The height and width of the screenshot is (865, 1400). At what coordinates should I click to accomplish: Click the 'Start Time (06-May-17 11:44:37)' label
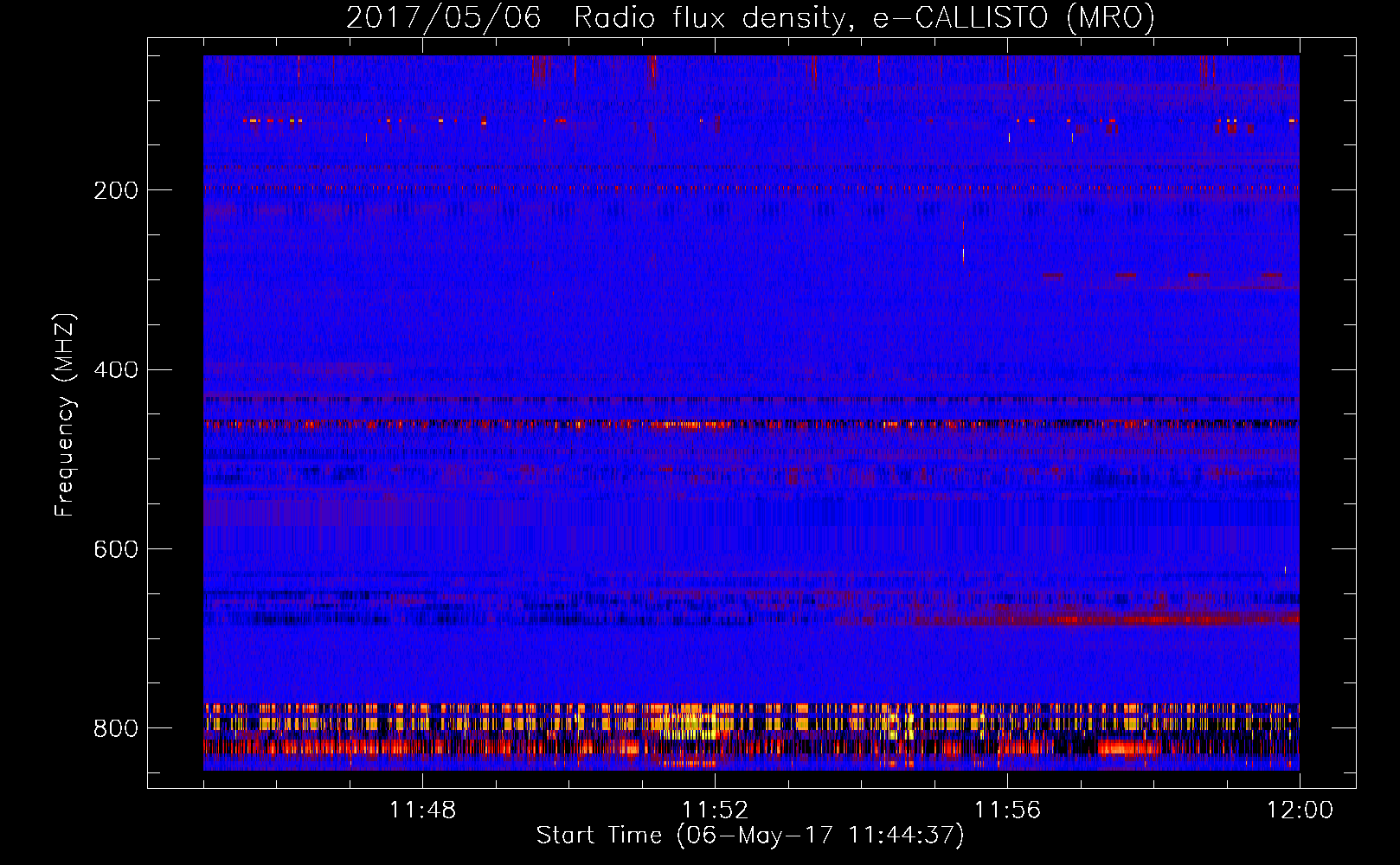point(749,836)
